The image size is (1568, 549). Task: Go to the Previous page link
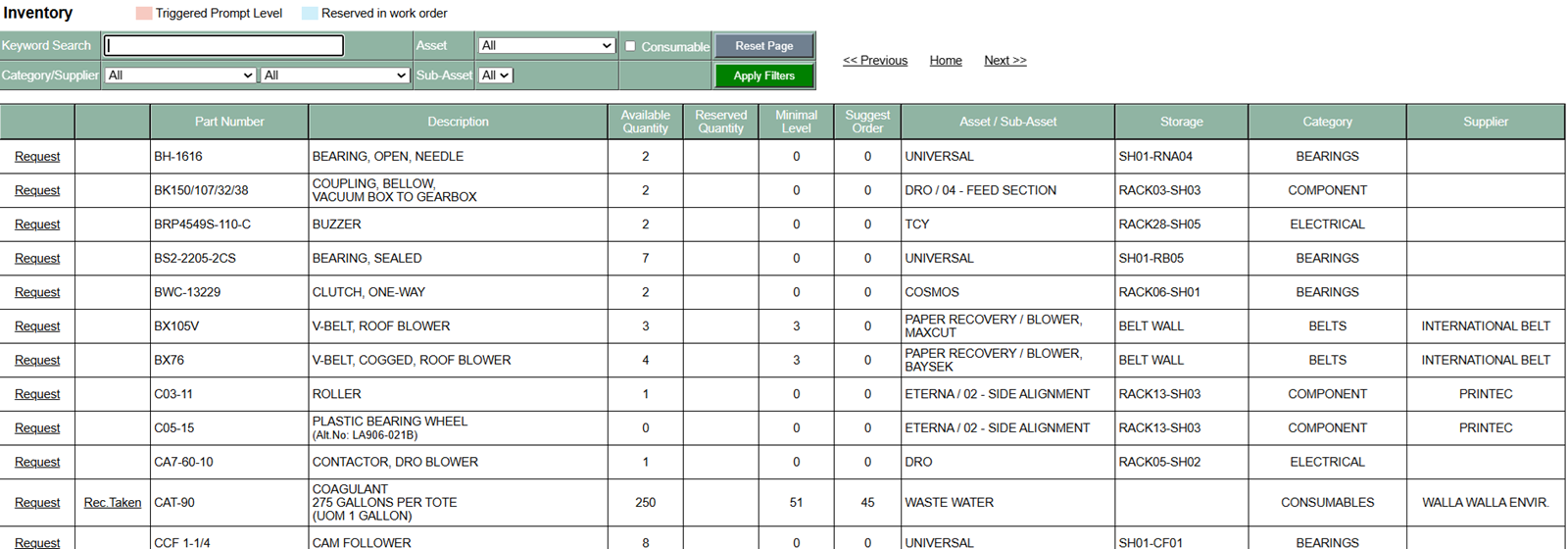point(875,60)
